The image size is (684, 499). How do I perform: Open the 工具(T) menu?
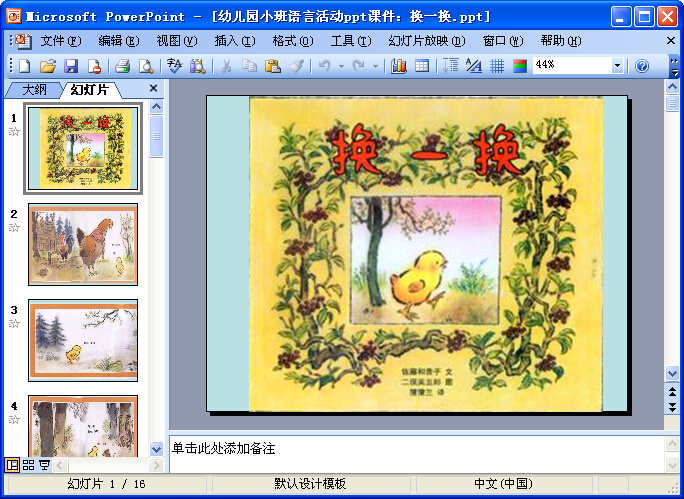[351, 41]
